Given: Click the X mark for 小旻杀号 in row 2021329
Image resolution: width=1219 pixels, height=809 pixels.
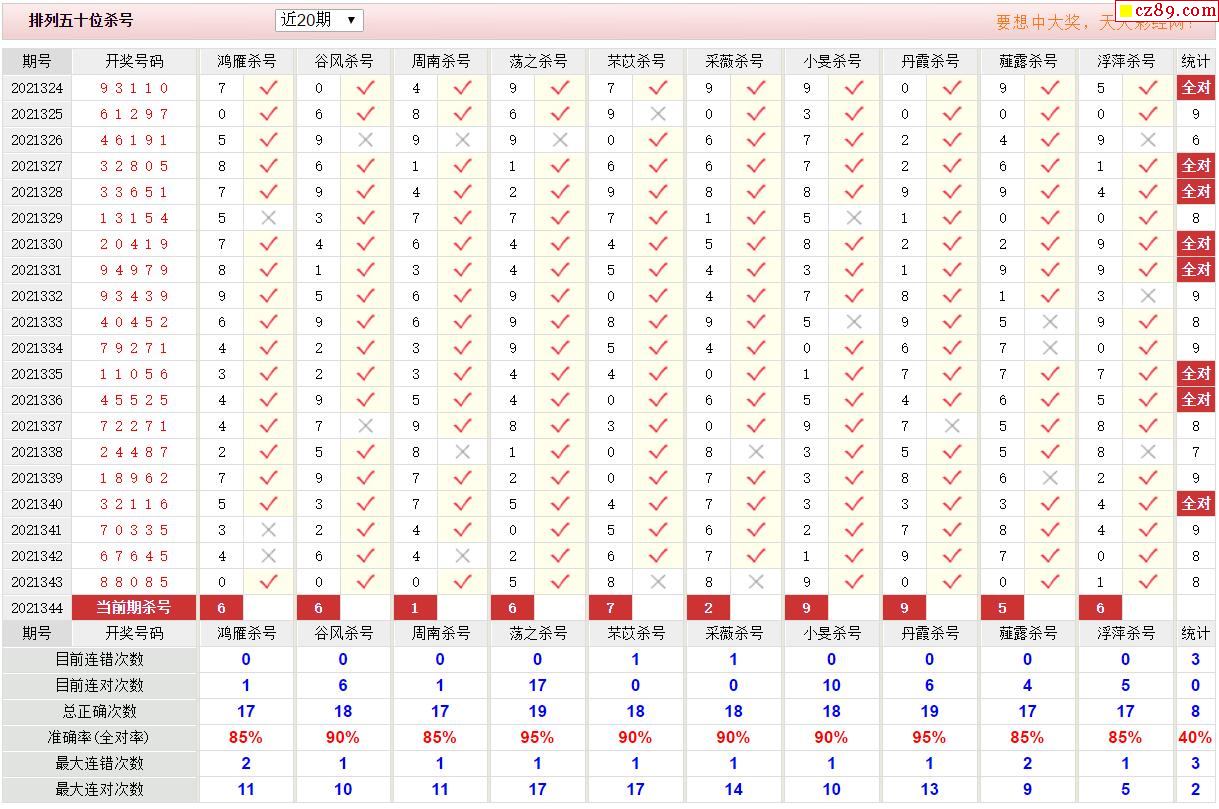Looking at the screenshot, I should tap(853, 218).
